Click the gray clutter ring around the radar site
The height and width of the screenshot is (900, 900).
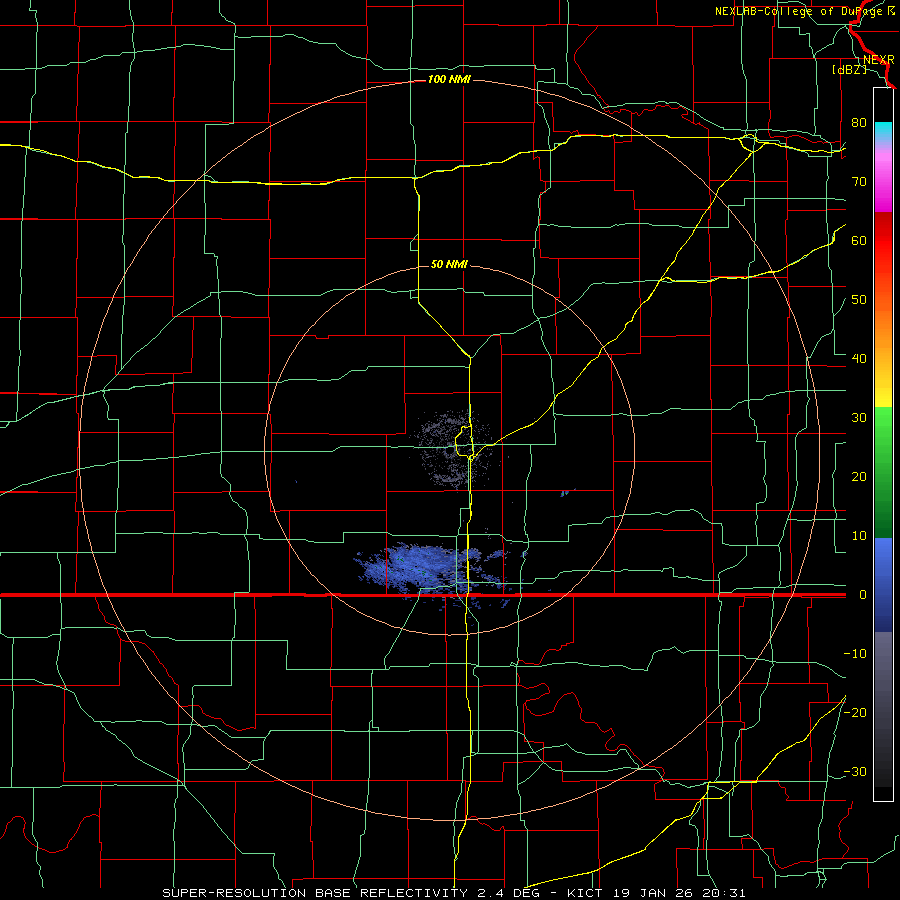(x=453, y=449)
